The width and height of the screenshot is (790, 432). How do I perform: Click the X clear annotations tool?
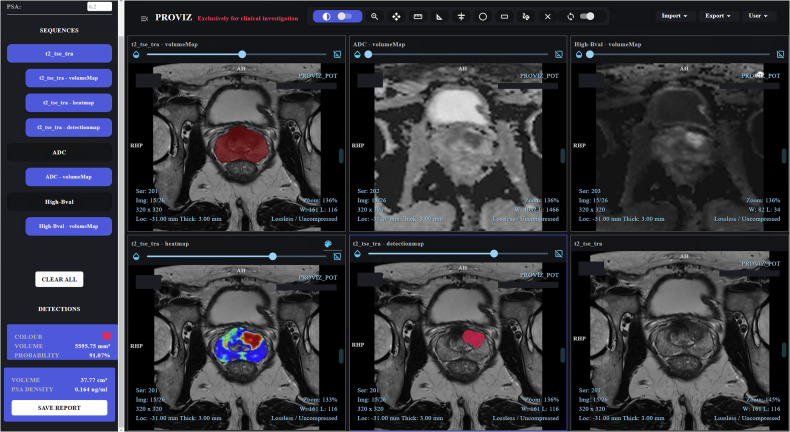point(548,17)
